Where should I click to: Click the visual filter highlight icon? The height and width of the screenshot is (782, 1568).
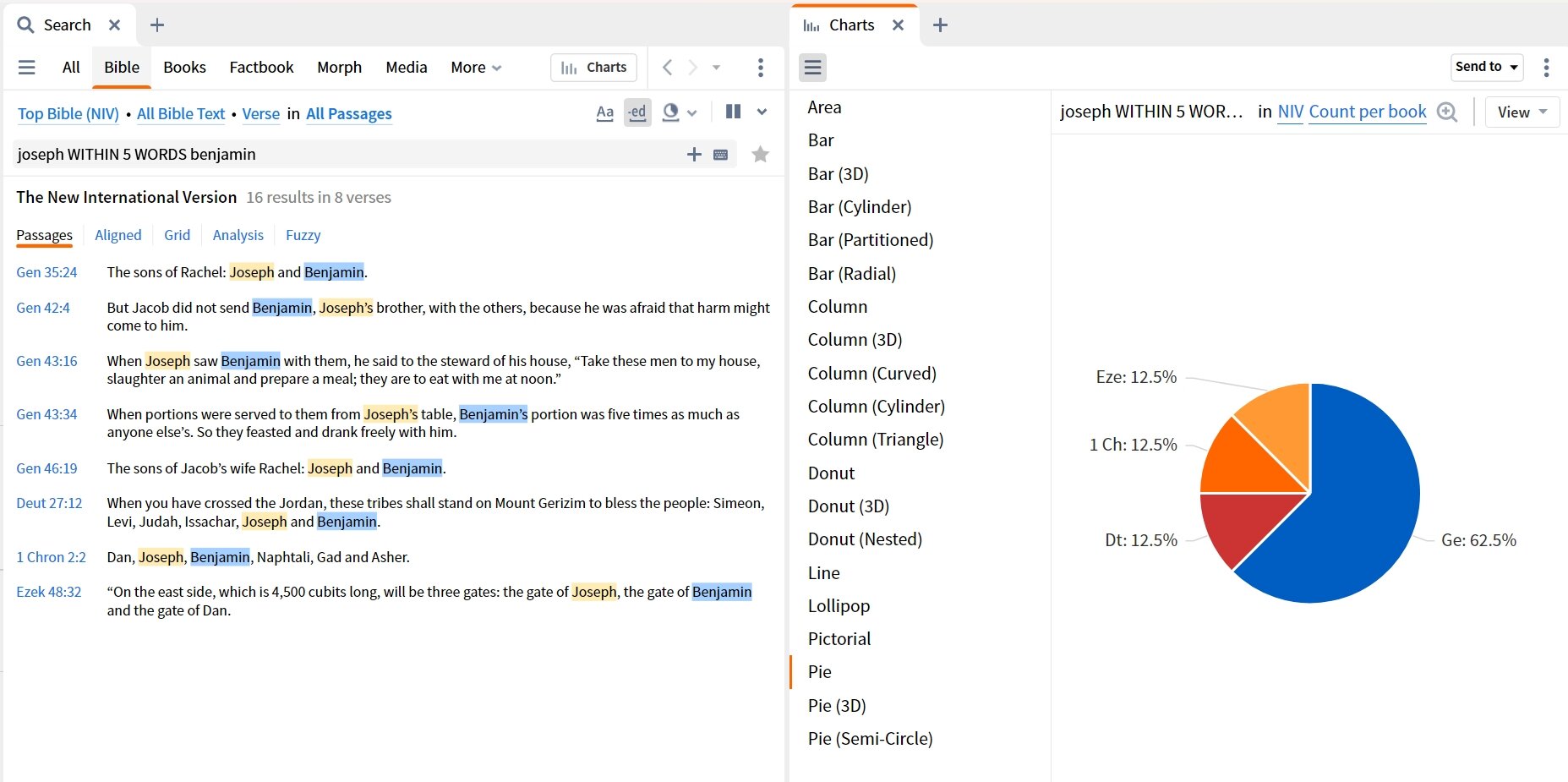pyautogui.click(x=671, y=112)
